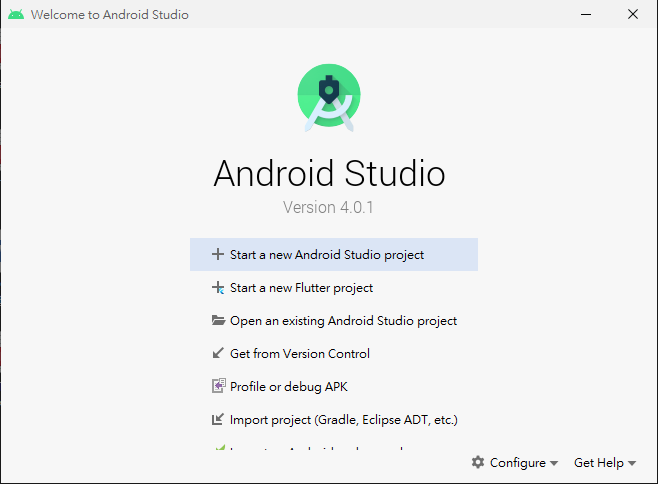The width and height of the screenshot is (658, 484).
Task: Click the Flutter plus icon
Action: click(218, 288)
